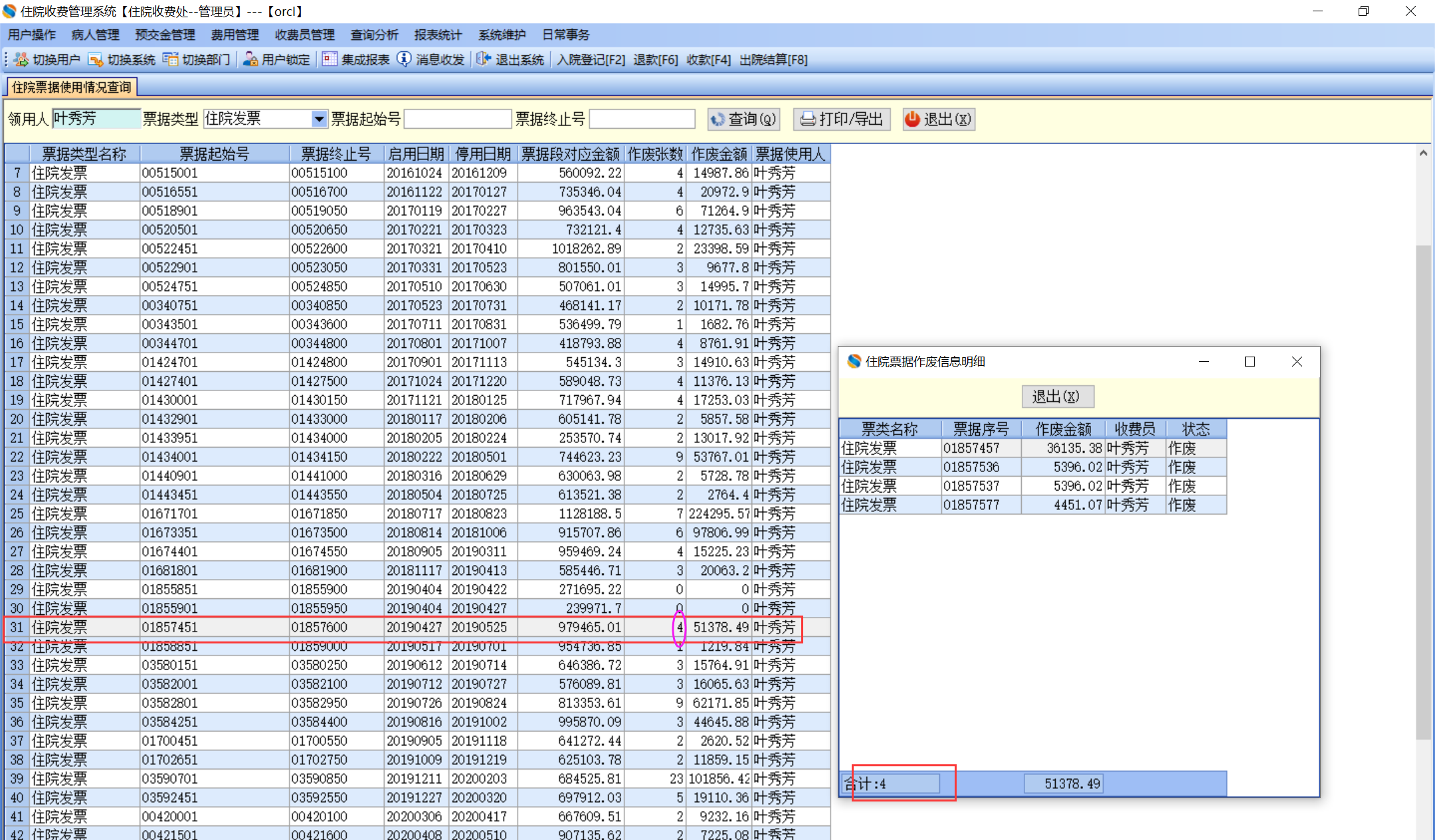Click the 查询(Q) search button
Viewport: 1435px width, 840px height.
click(x=743, y=120)
